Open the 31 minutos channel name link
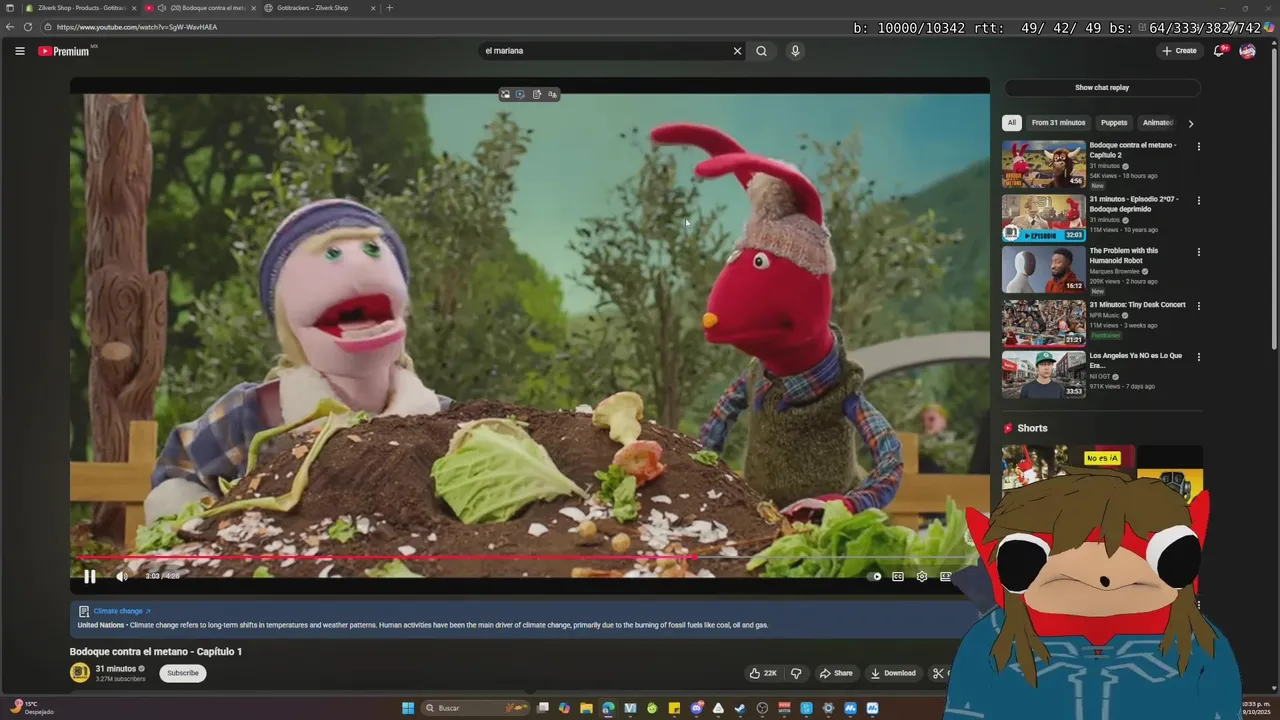The height and width of the screenshot is (720, 1280). click(x=116, y=669)
